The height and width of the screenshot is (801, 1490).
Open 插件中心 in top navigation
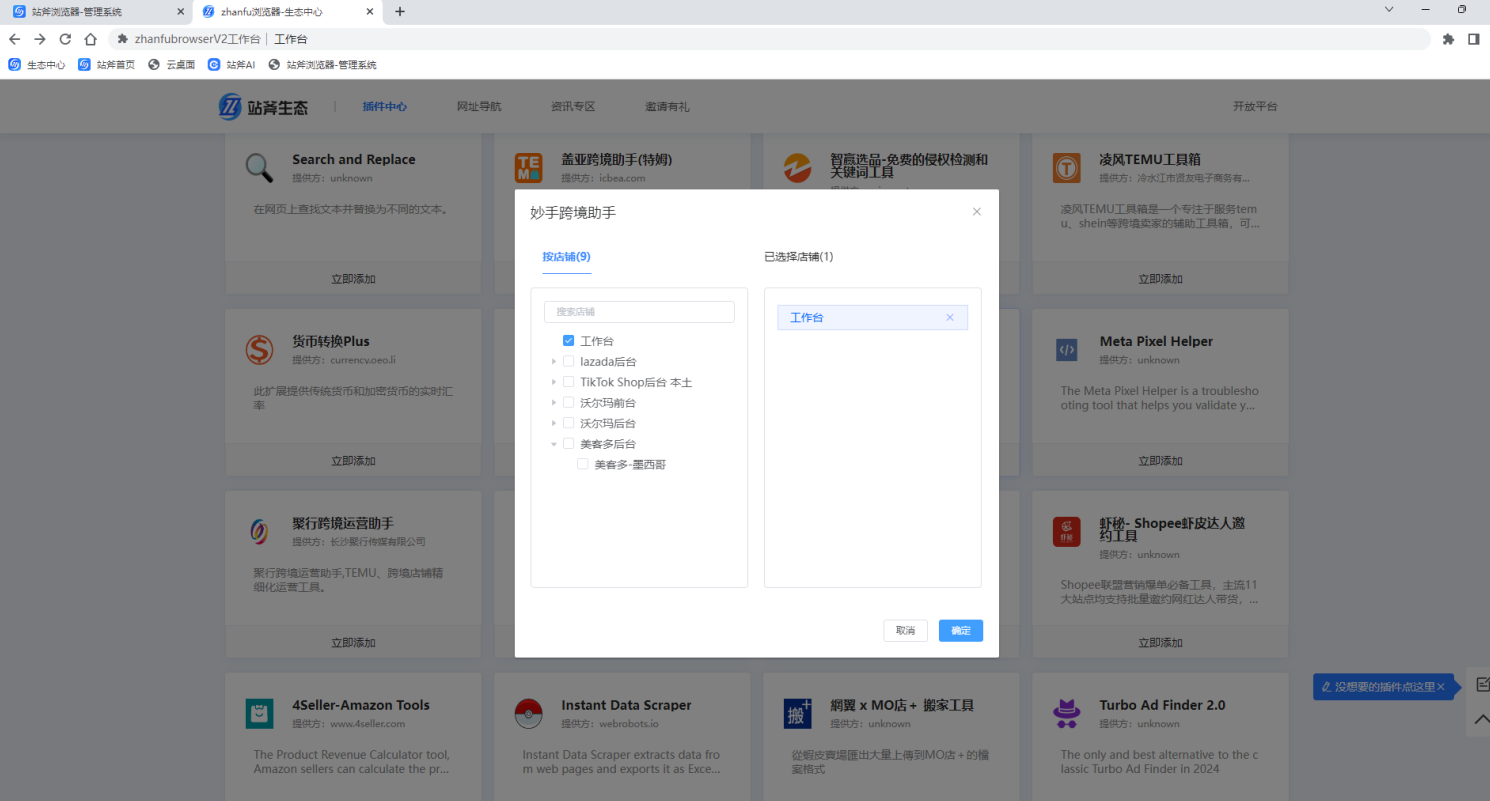click(385, 107)
